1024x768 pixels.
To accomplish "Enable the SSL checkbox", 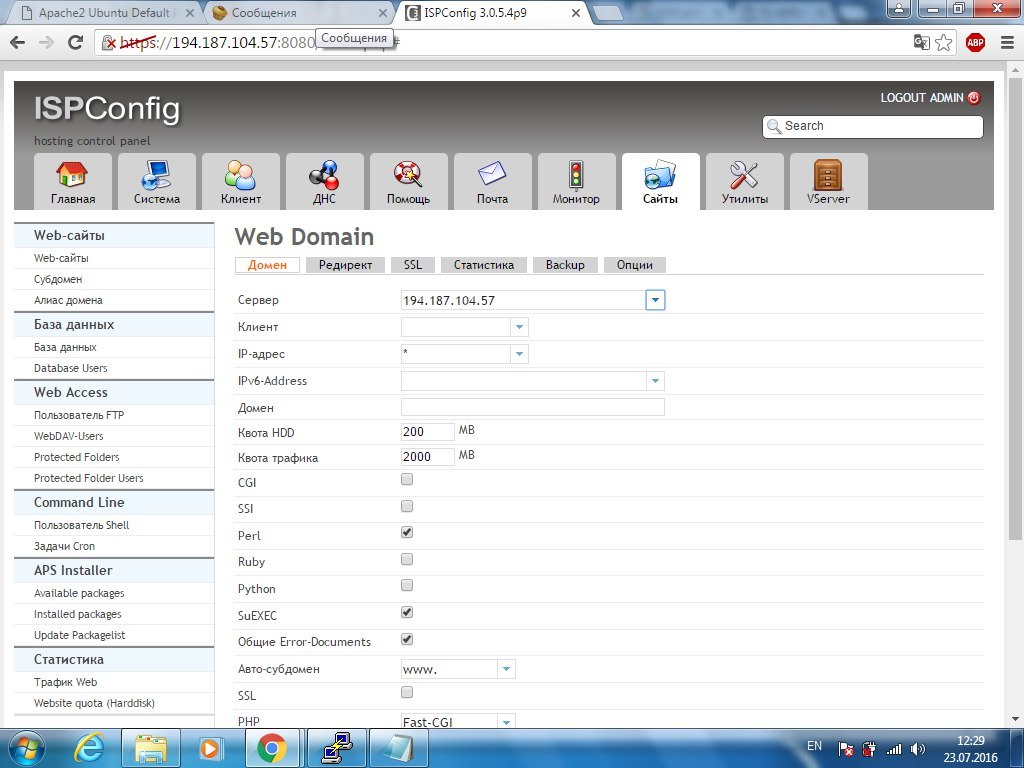I will 407,692.
